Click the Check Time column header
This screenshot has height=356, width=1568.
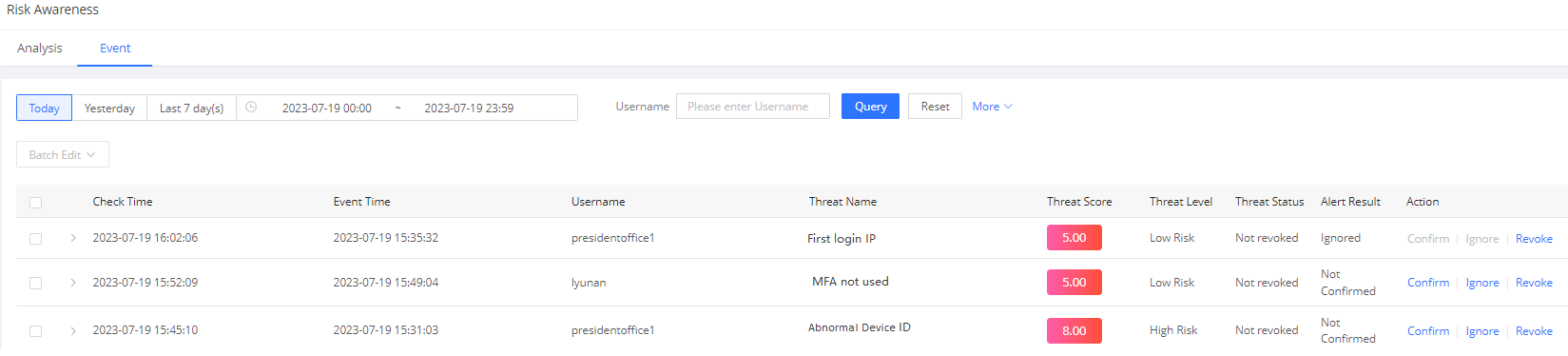pyautogui.click(x=123, y=202)
